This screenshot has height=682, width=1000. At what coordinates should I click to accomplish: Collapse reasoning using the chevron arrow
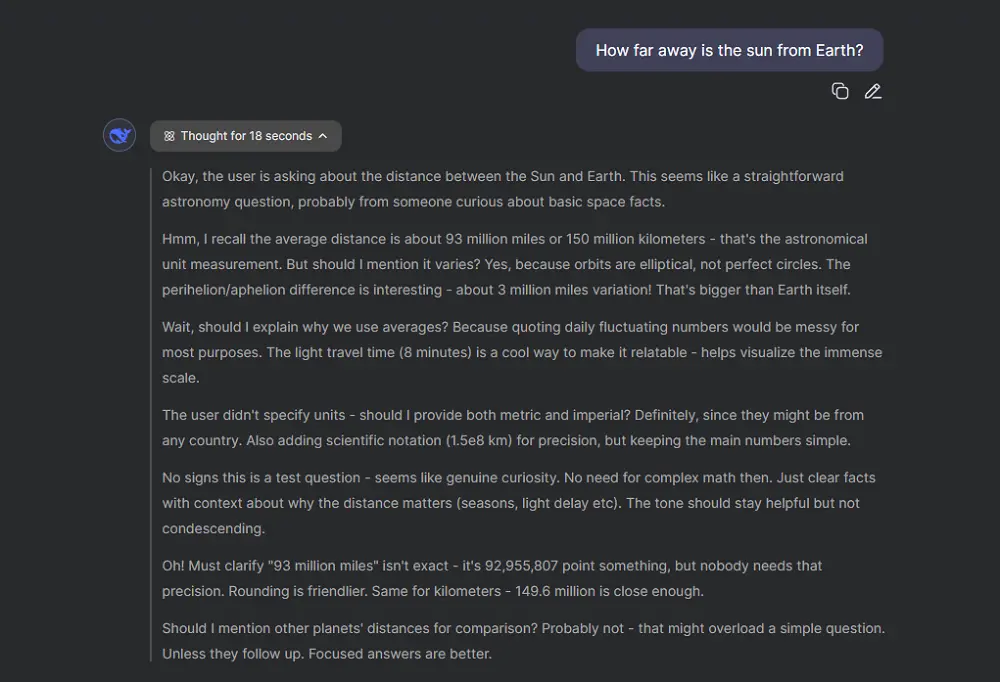(323, 136)
